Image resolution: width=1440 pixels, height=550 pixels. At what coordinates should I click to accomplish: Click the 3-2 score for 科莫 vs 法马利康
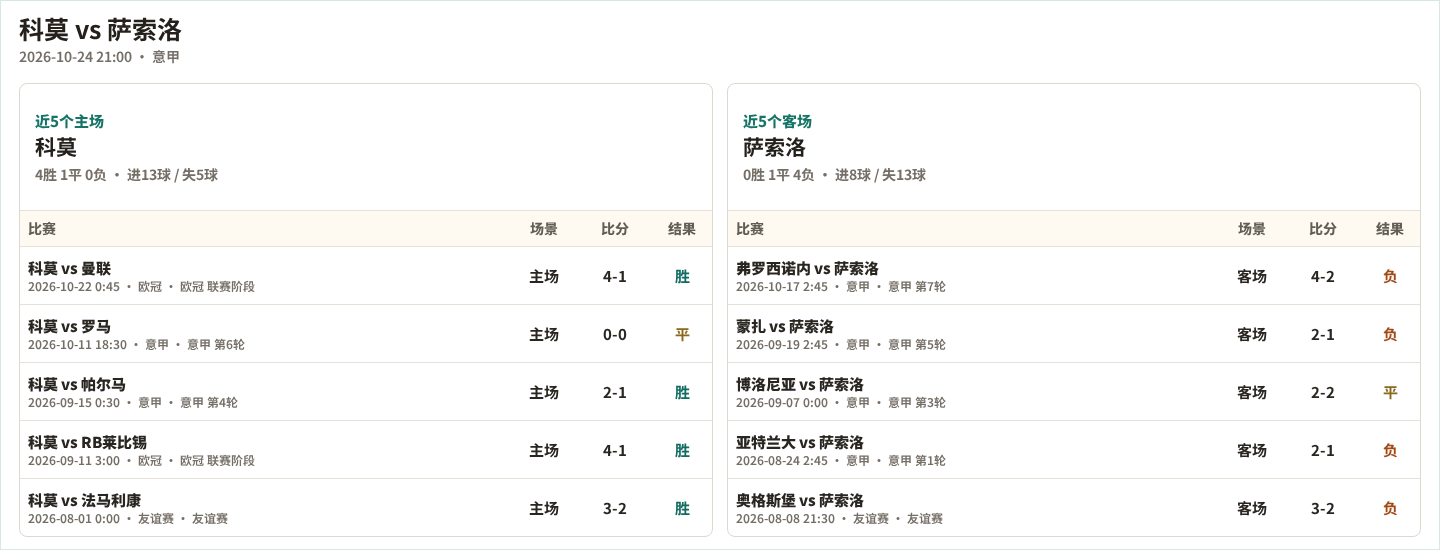coord(615,508)
